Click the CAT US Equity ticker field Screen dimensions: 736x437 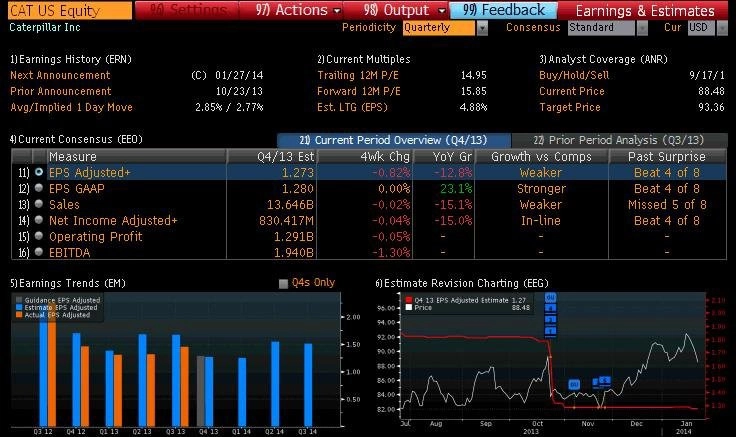[70, 10]
